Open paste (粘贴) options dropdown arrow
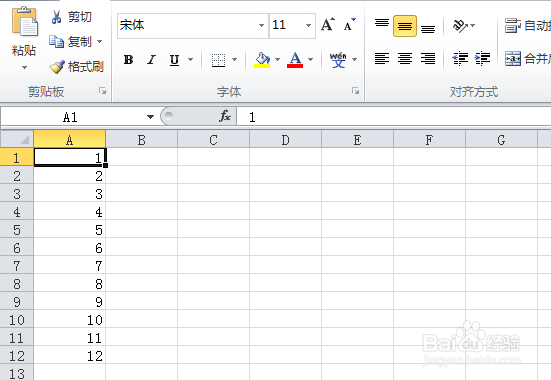This screenshot has height=380, width=551. [24, 67]
